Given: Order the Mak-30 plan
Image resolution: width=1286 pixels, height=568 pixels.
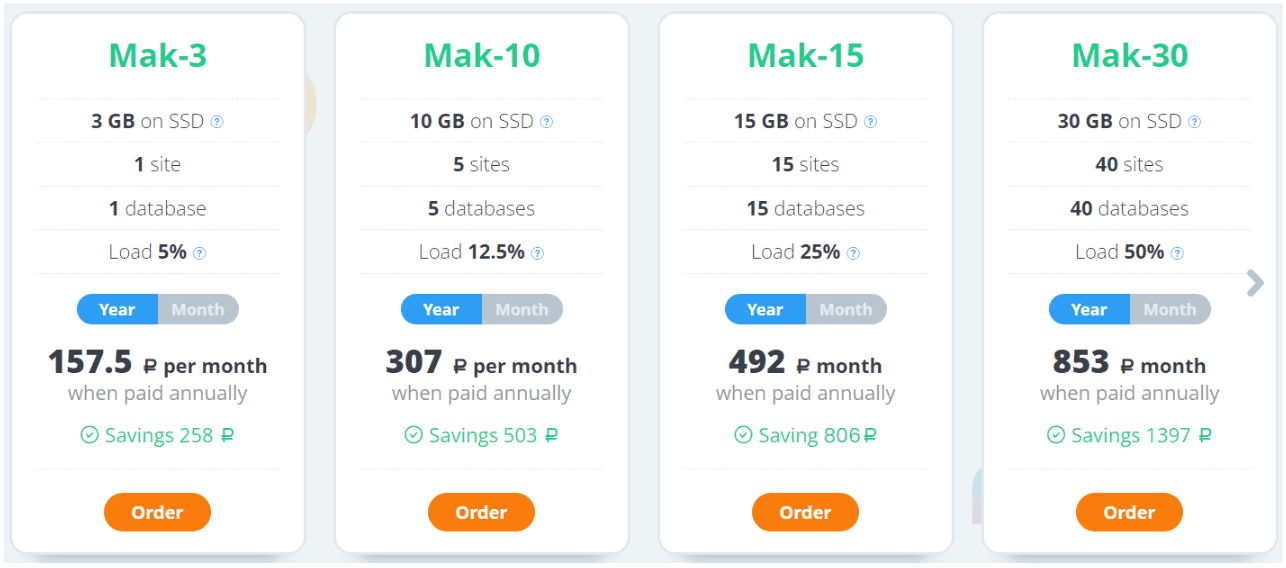Looking at the screenshot, I should coord(1129,512).
